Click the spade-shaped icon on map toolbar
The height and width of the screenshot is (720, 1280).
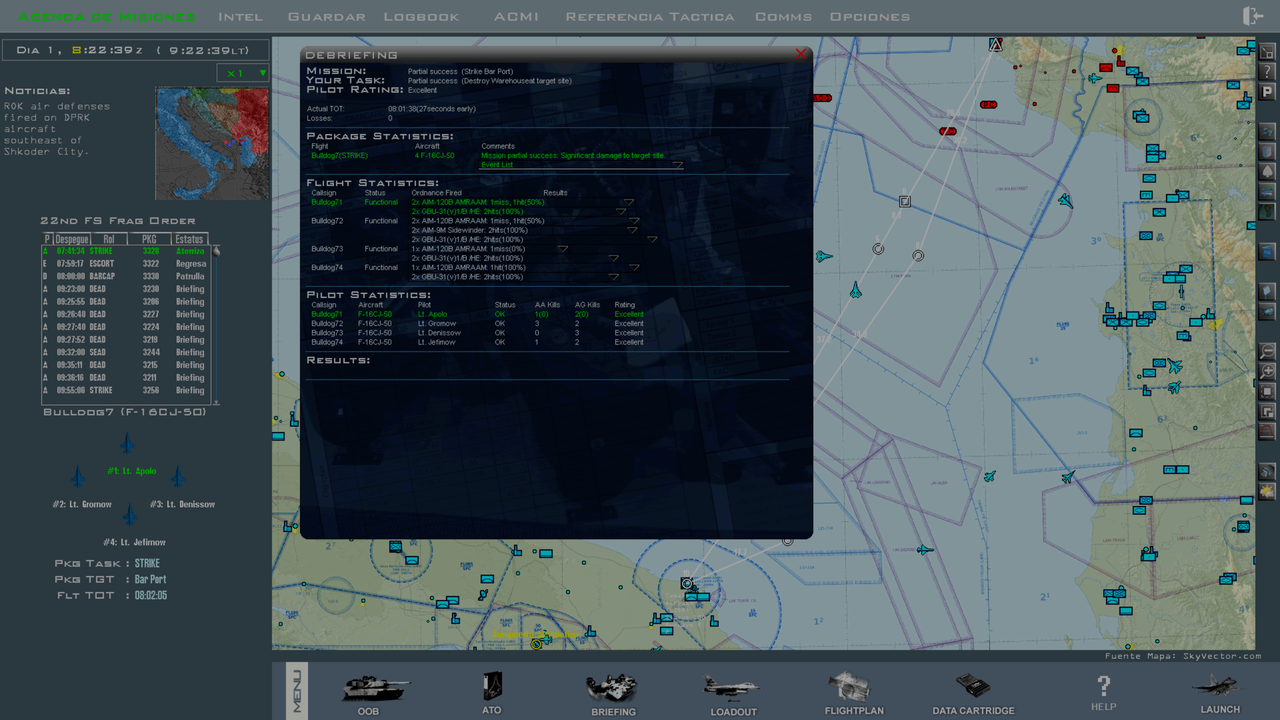[1267, 171]
